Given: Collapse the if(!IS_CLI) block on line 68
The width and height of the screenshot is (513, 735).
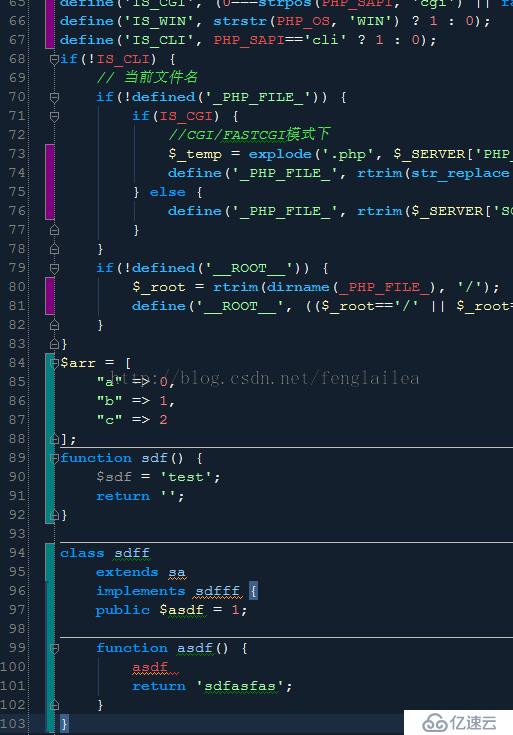Looking at the screenshot, I should pyautogui.click(x=54, y=59).
